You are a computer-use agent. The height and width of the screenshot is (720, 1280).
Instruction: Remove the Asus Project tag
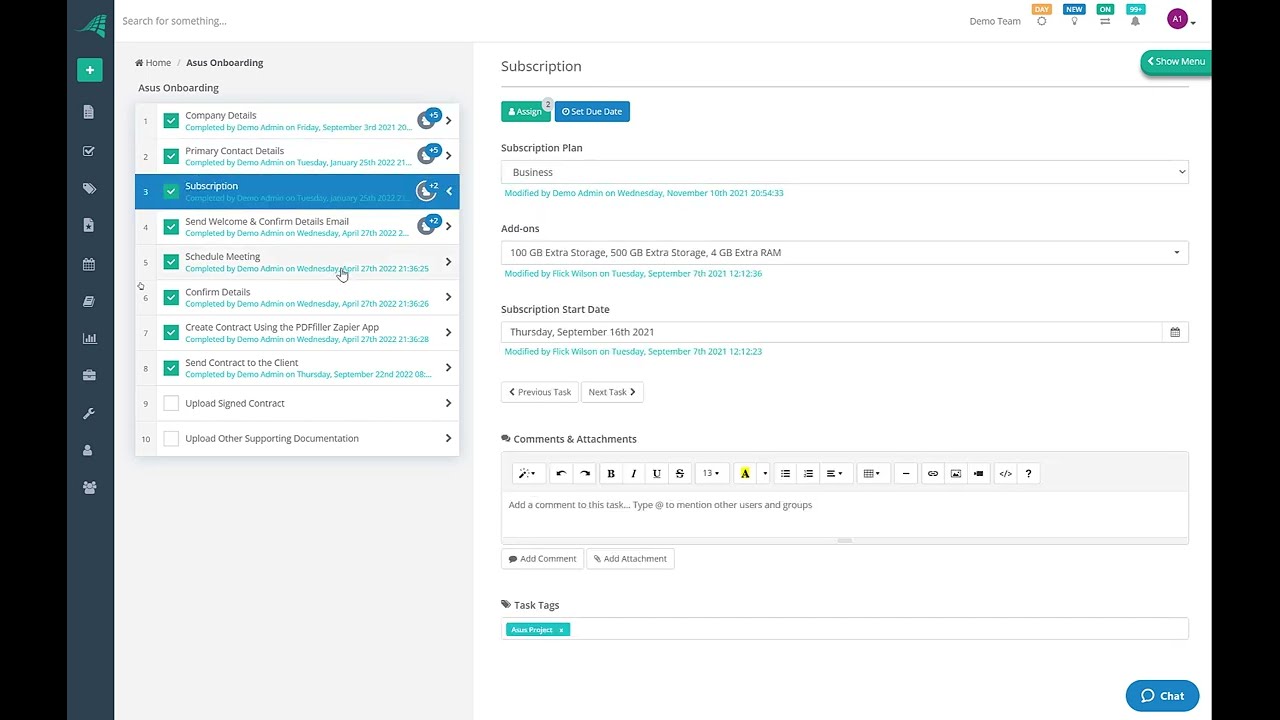tap(562, 630)
